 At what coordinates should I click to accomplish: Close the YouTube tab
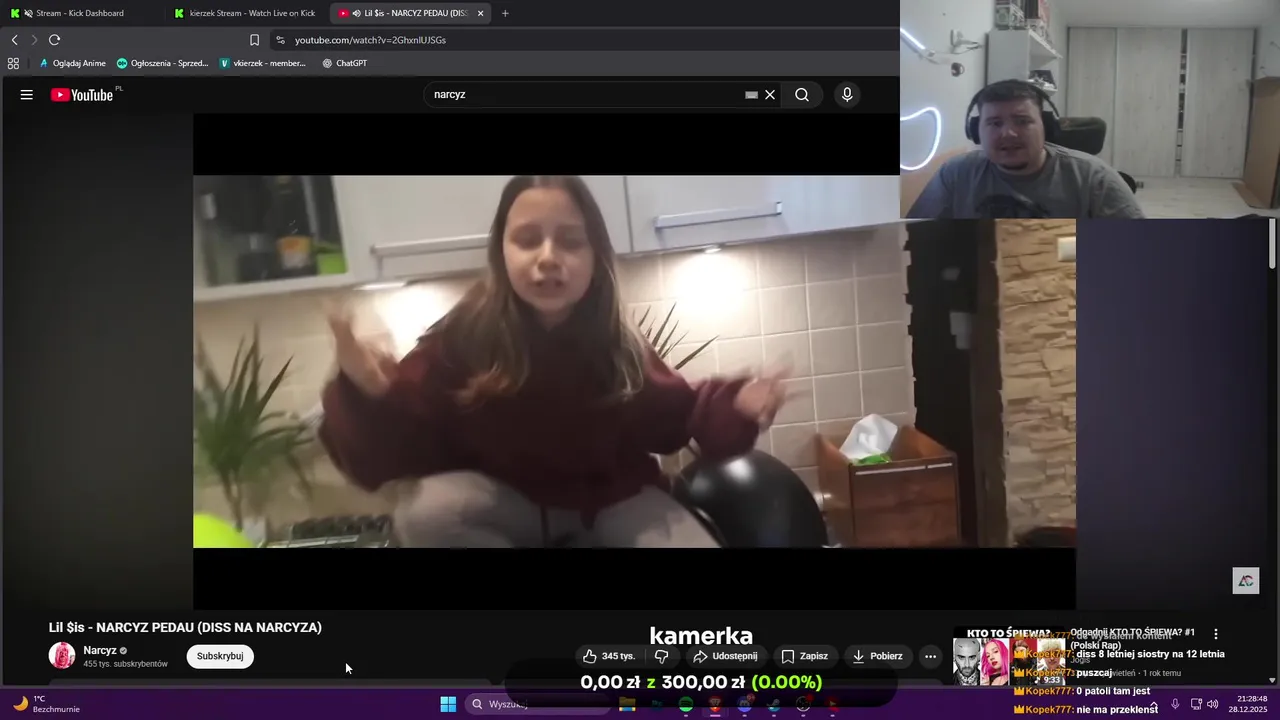pyautogui.click(x=481, y=13)
